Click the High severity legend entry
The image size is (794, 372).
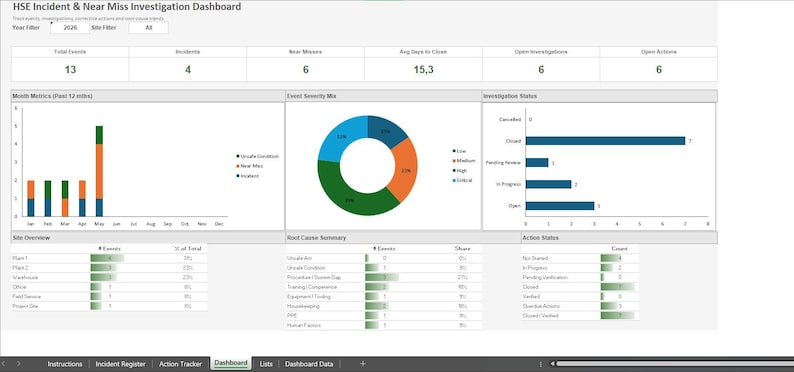click(x=459, y=171)
